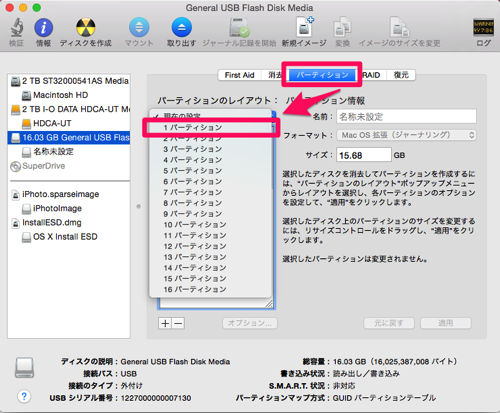500x413 pixels.
Task: Choose 13 パーティション from layout menu
Action: point(211,257)
